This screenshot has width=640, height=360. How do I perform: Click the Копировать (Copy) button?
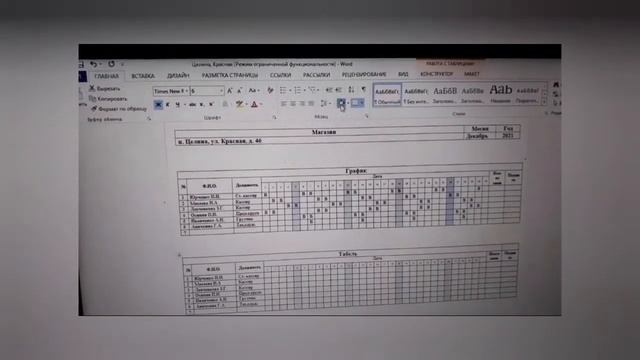(x=108, y=99)
